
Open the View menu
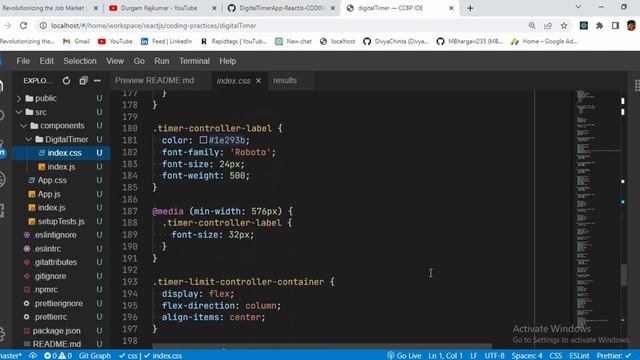pyautogui.click(x=115, y=61)
